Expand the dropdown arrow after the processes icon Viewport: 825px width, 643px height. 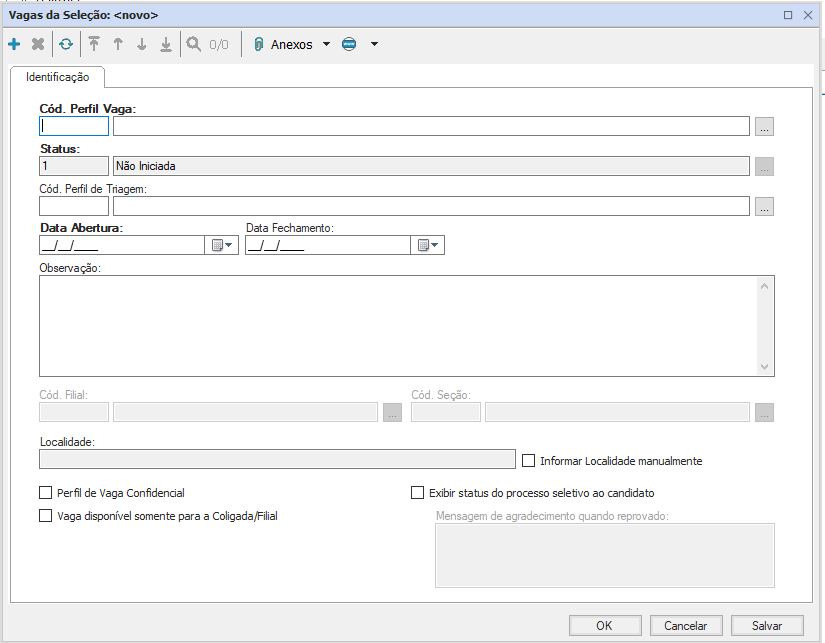[374, 45]
